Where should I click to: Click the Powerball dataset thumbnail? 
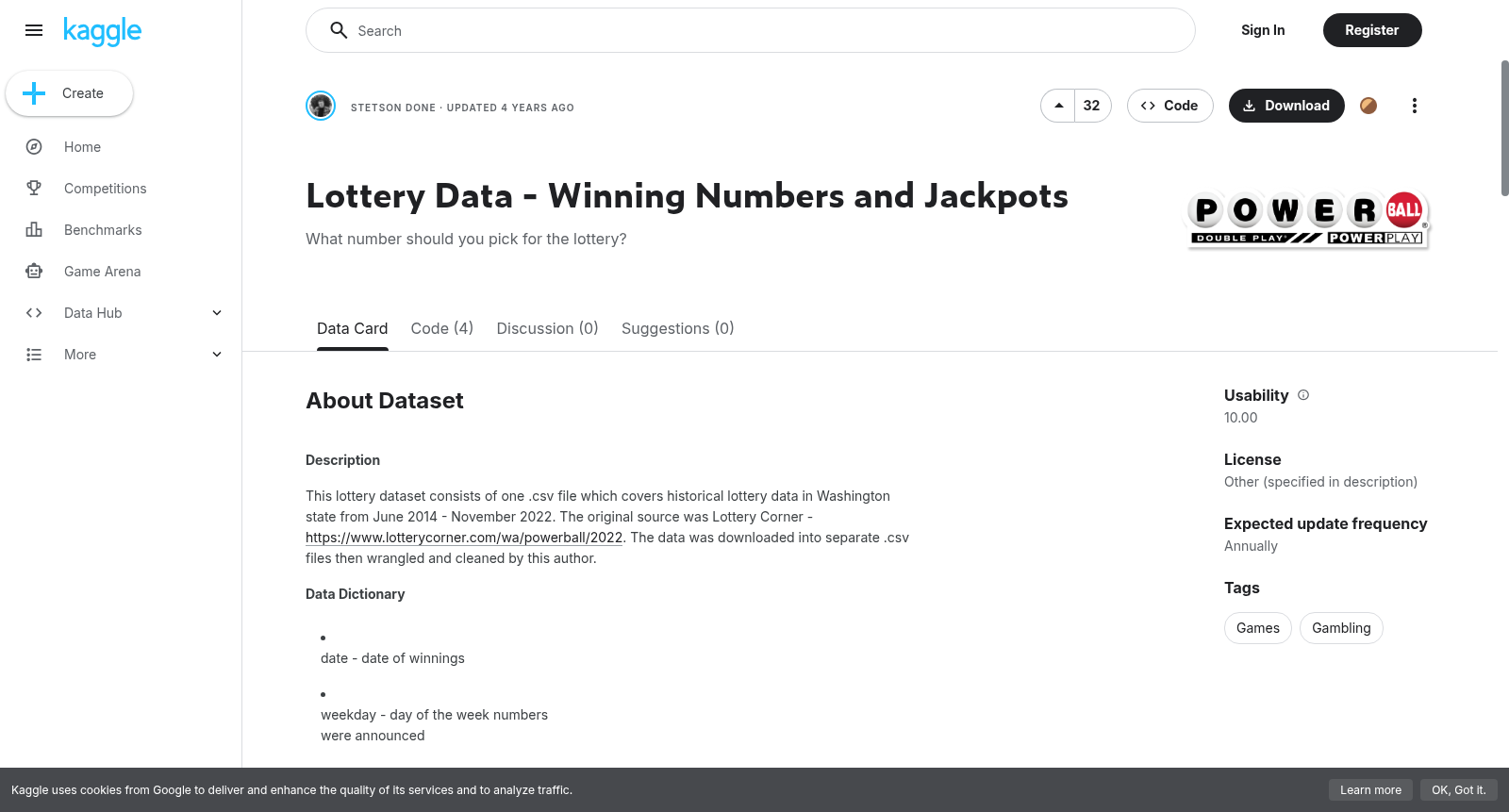1308,219
